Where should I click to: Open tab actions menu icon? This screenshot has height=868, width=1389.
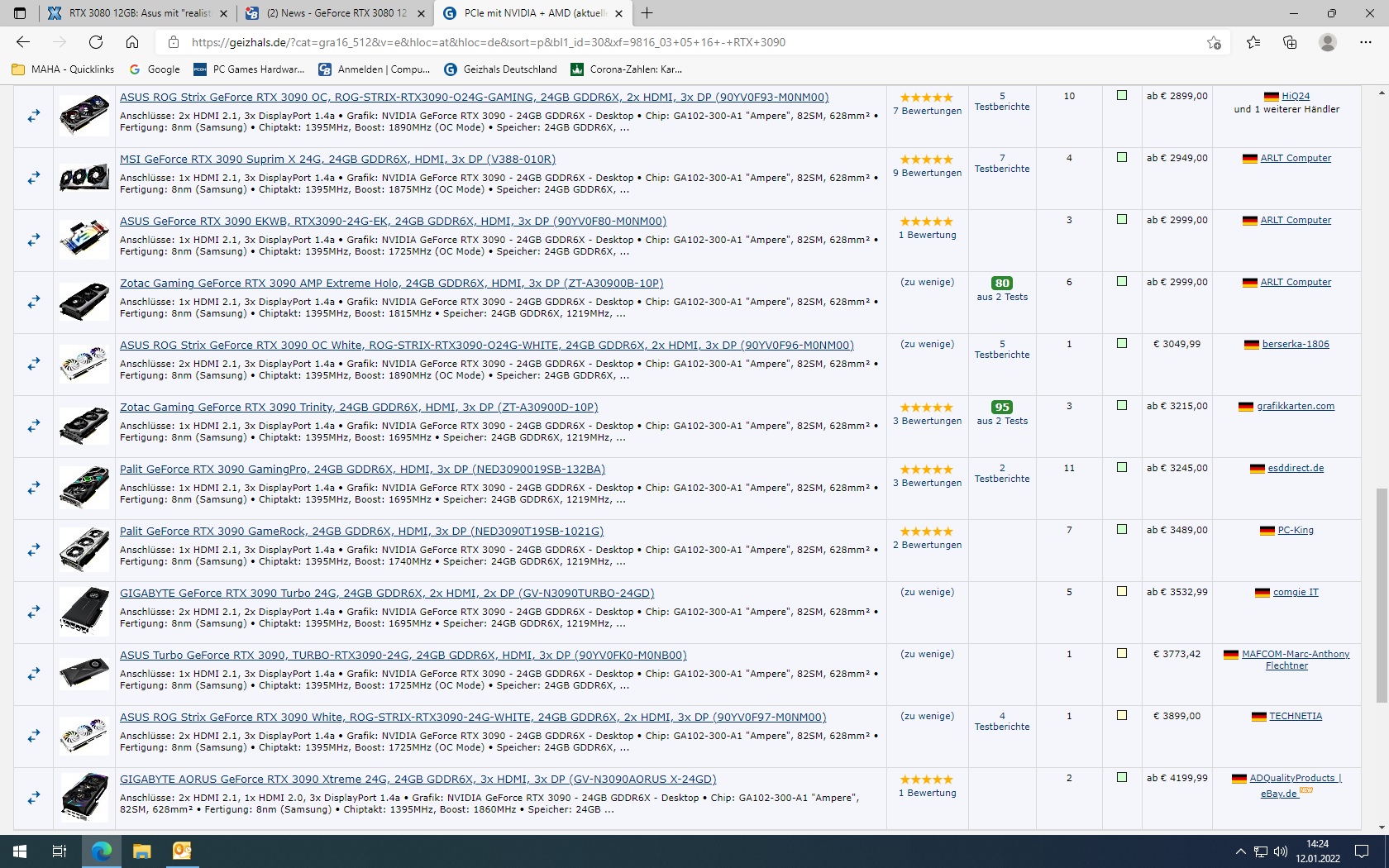tap(20, 13)
